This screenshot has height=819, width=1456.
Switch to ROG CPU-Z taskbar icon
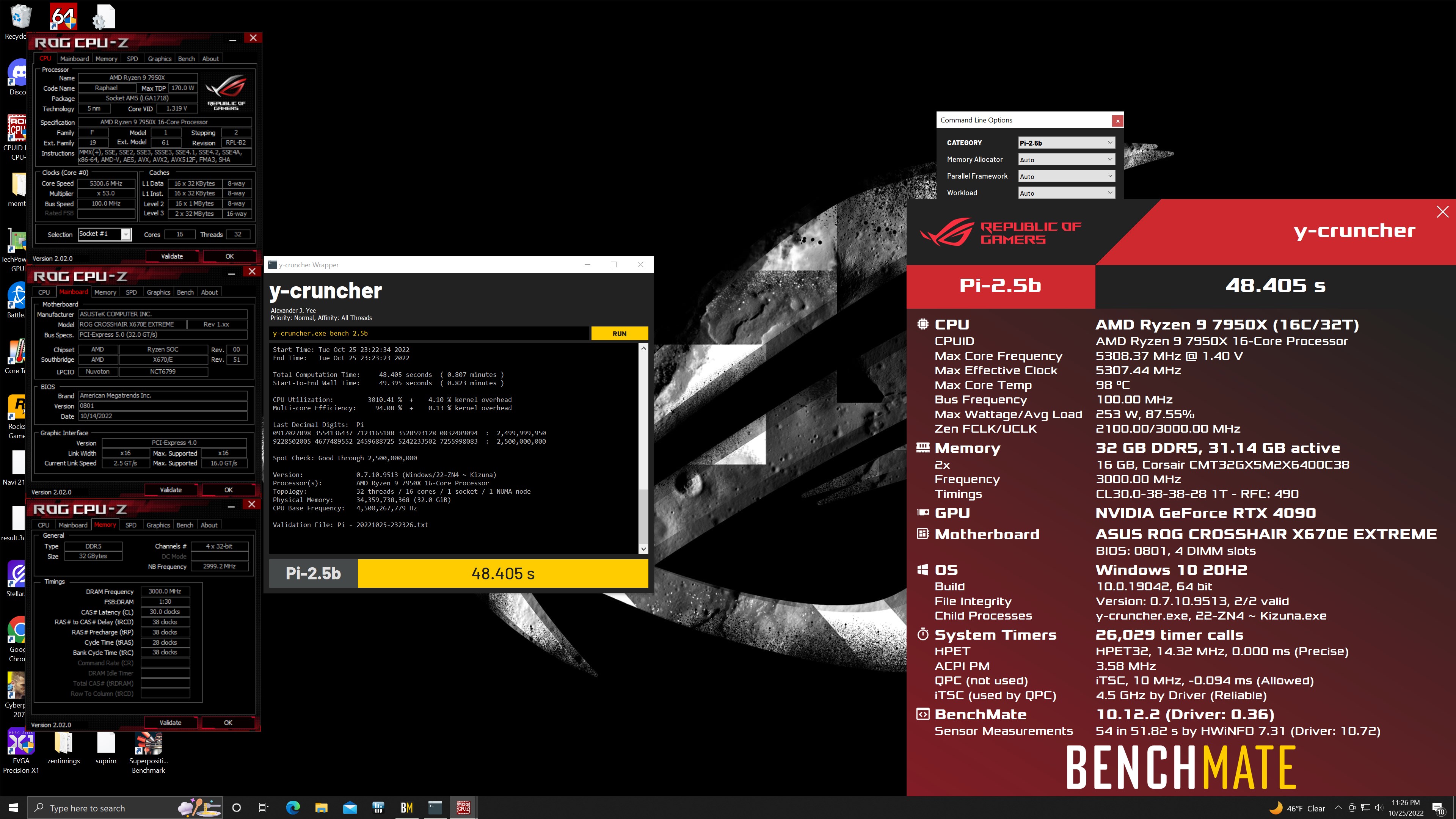coord(463,808)
